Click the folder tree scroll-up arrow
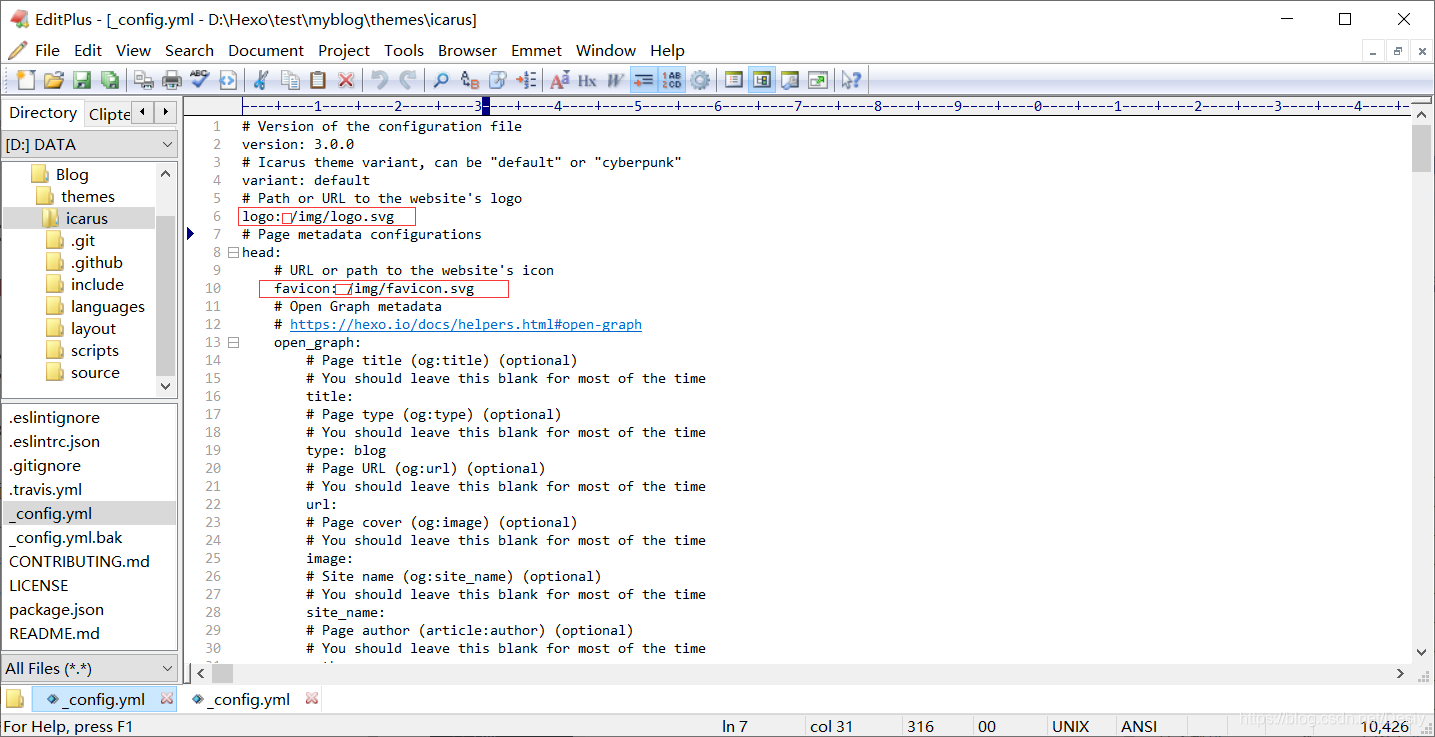Screen dimensions: 1435x737 (x=166, y=173)
